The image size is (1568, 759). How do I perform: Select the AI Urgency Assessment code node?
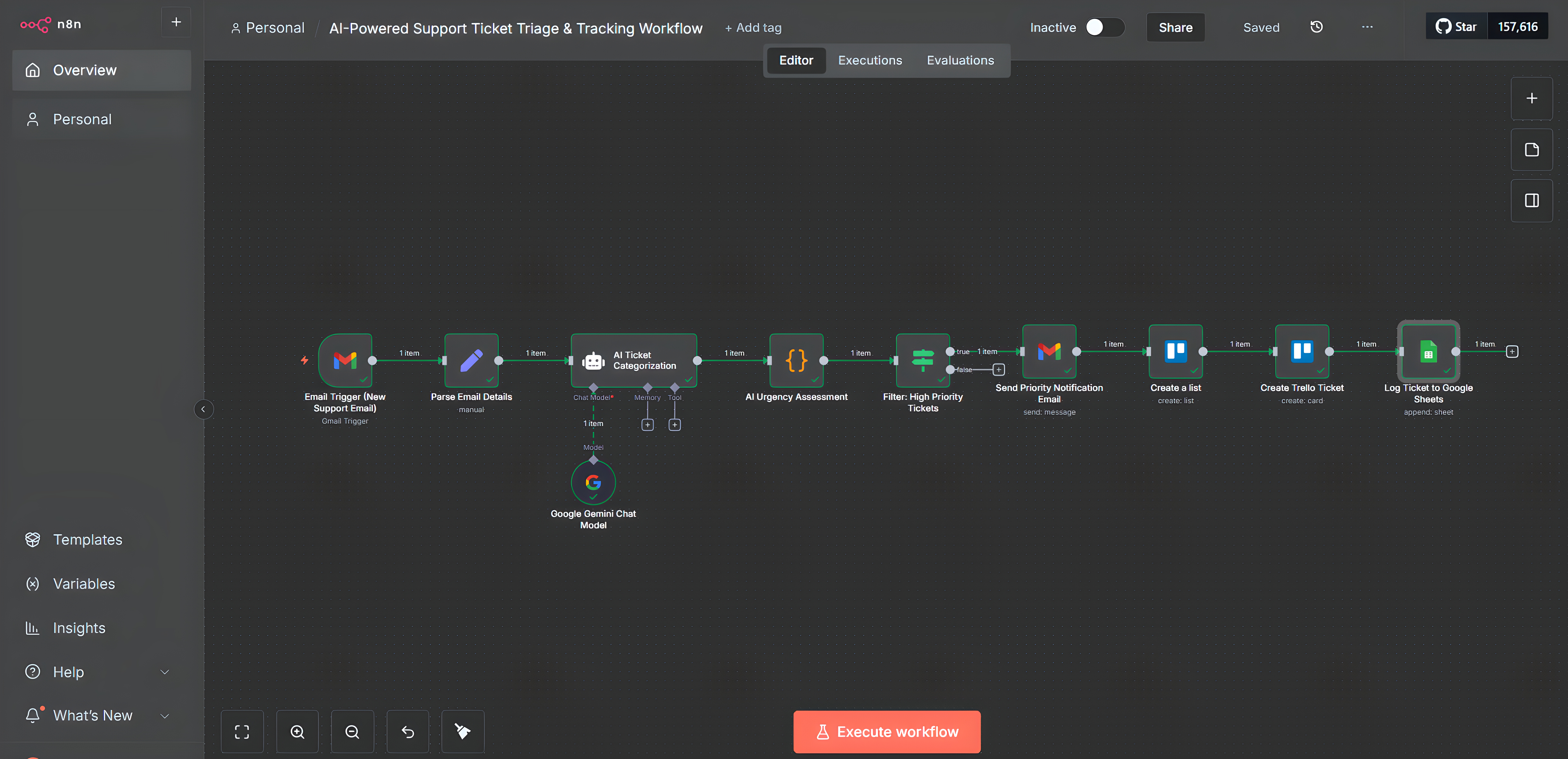[796, 361]
